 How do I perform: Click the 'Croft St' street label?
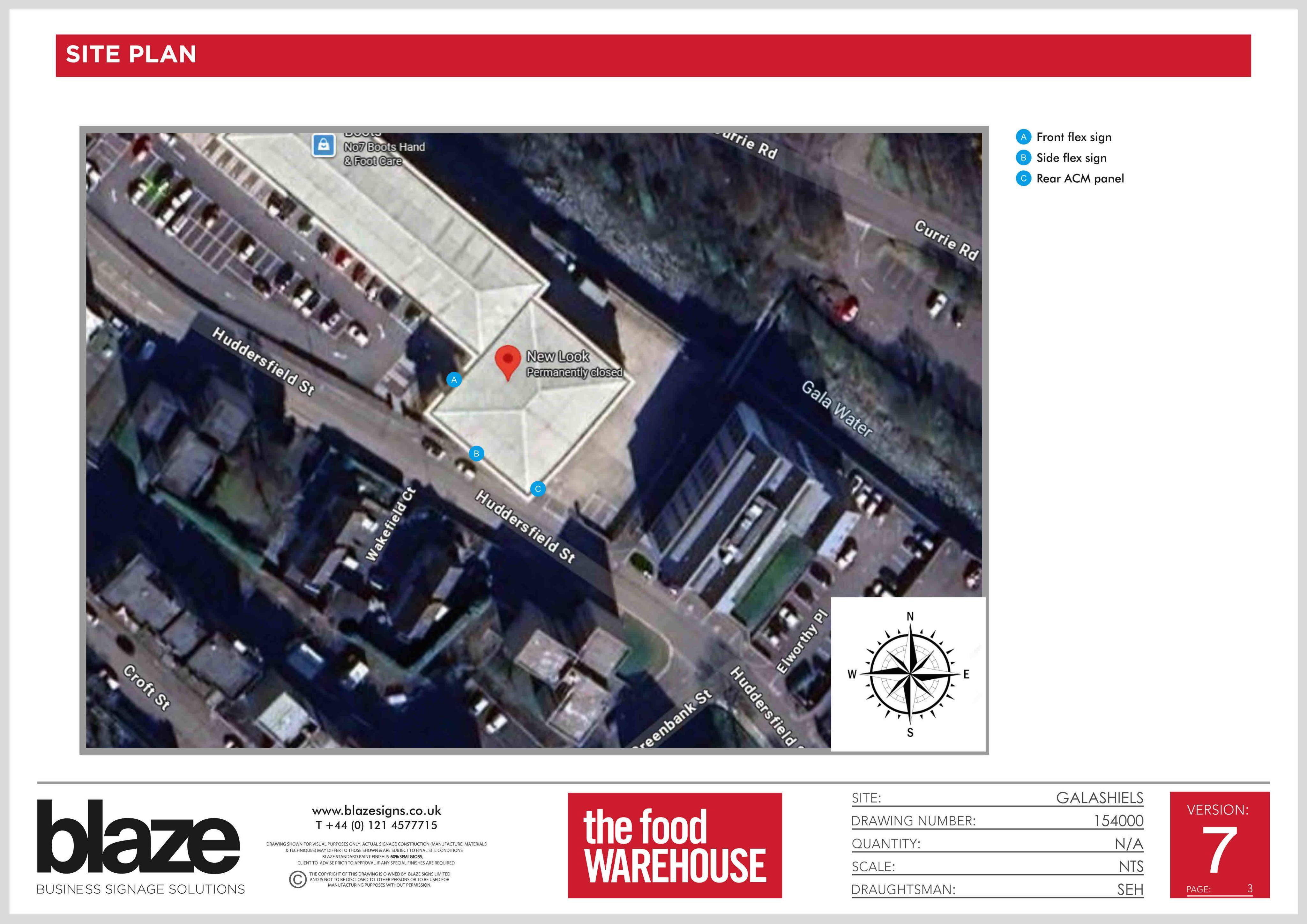pos(147,688)
